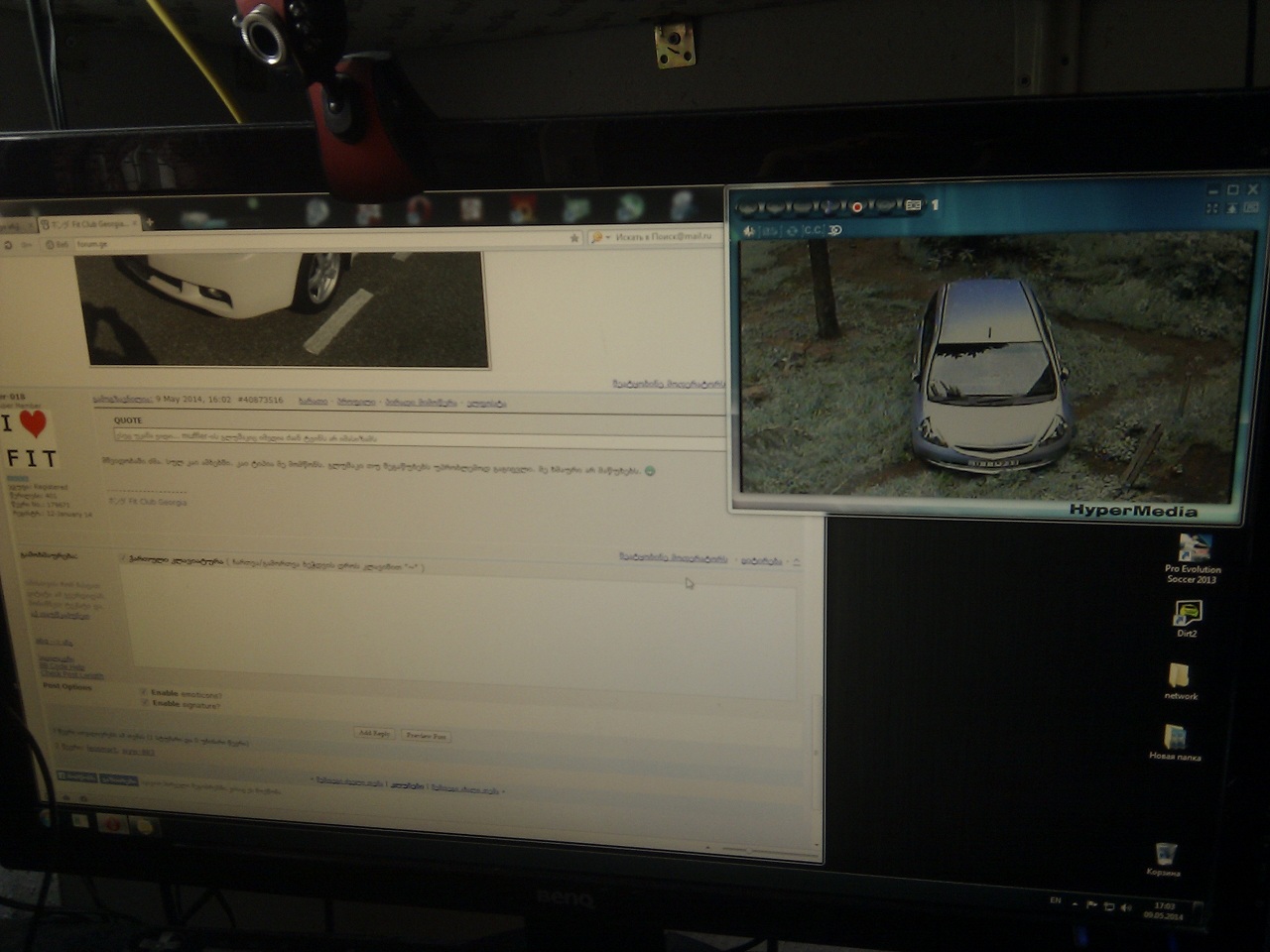Select the Новая папка folder icon
The image size is (1270, 952).
(1175, 743)
